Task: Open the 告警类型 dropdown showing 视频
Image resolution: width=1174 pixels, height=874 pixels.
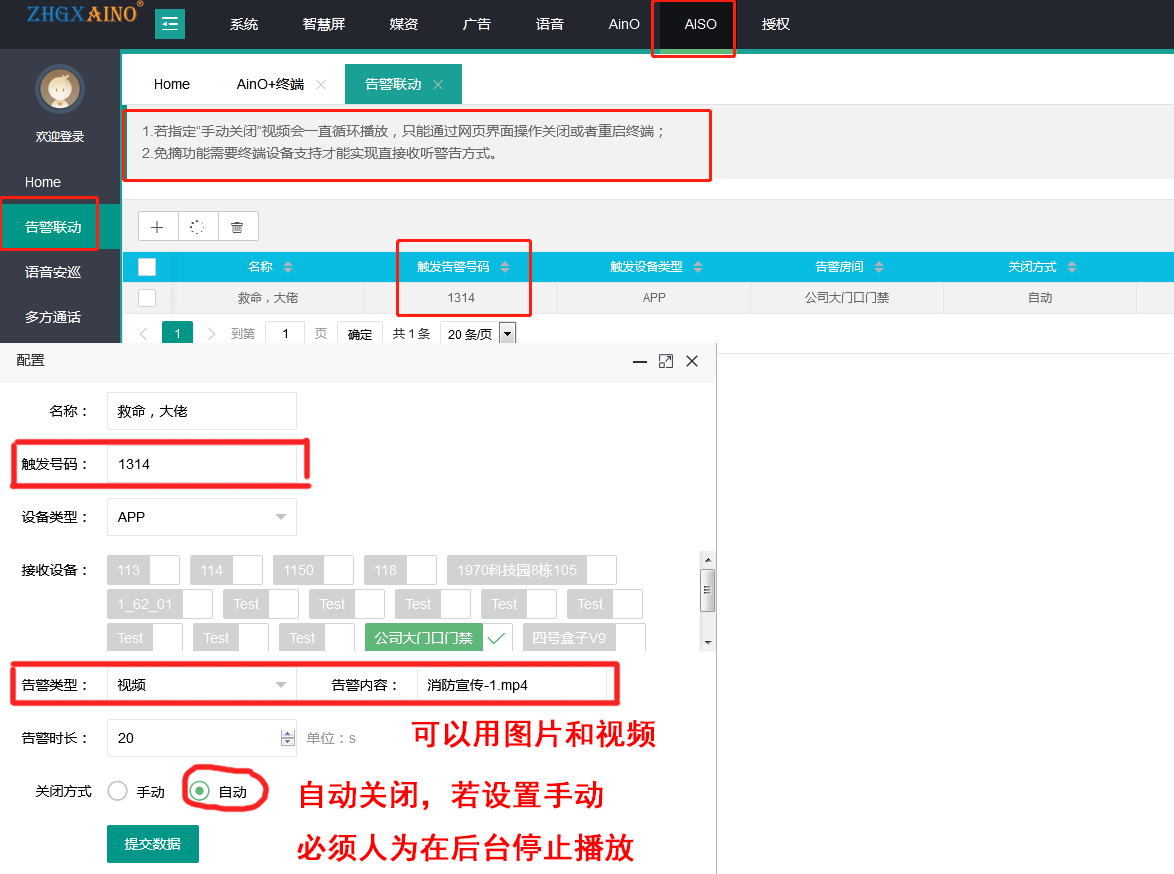Action: pyautogui.click(x=201, y=685)
